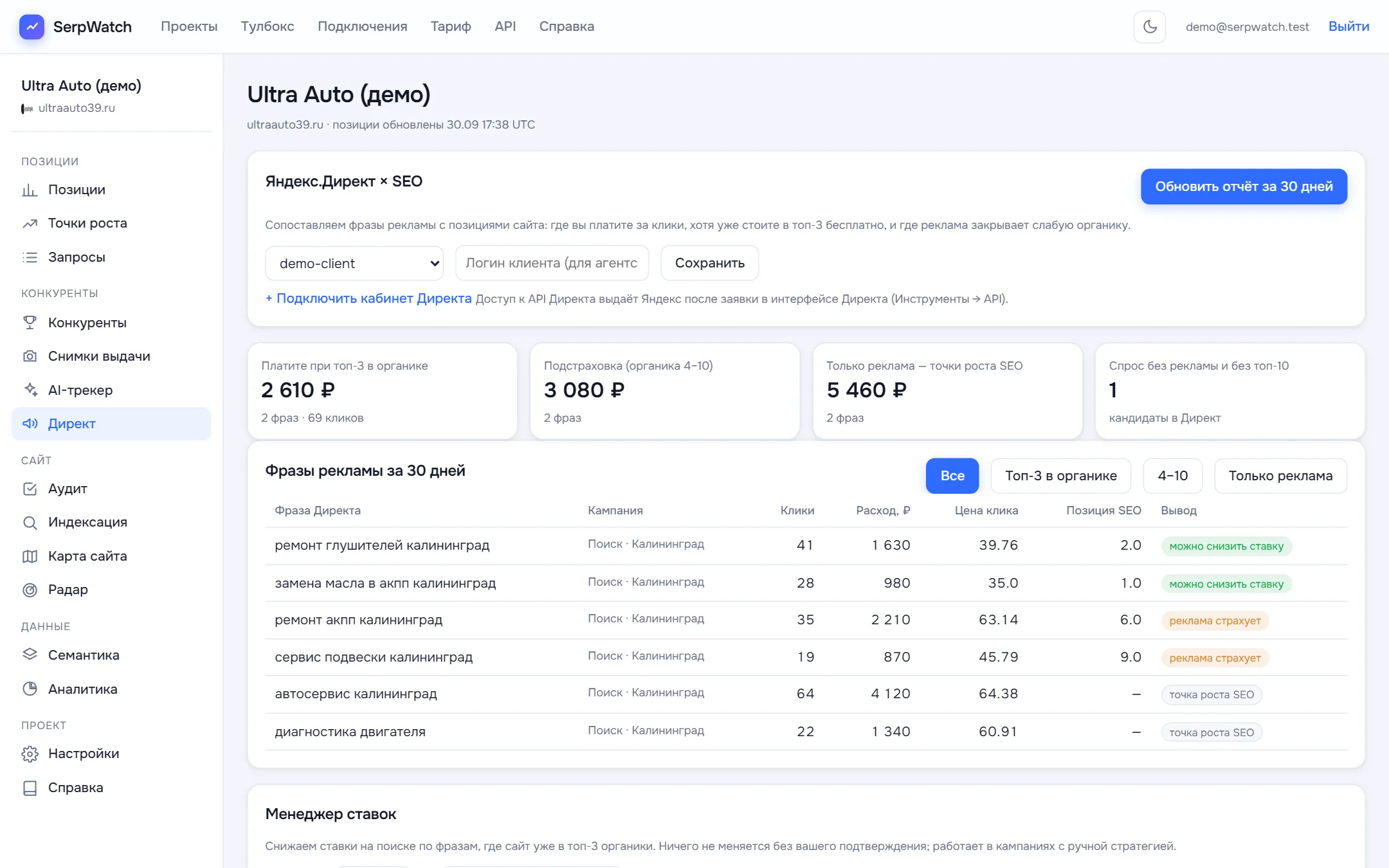Open Конкуренты sidebar item

pos(111,323)
